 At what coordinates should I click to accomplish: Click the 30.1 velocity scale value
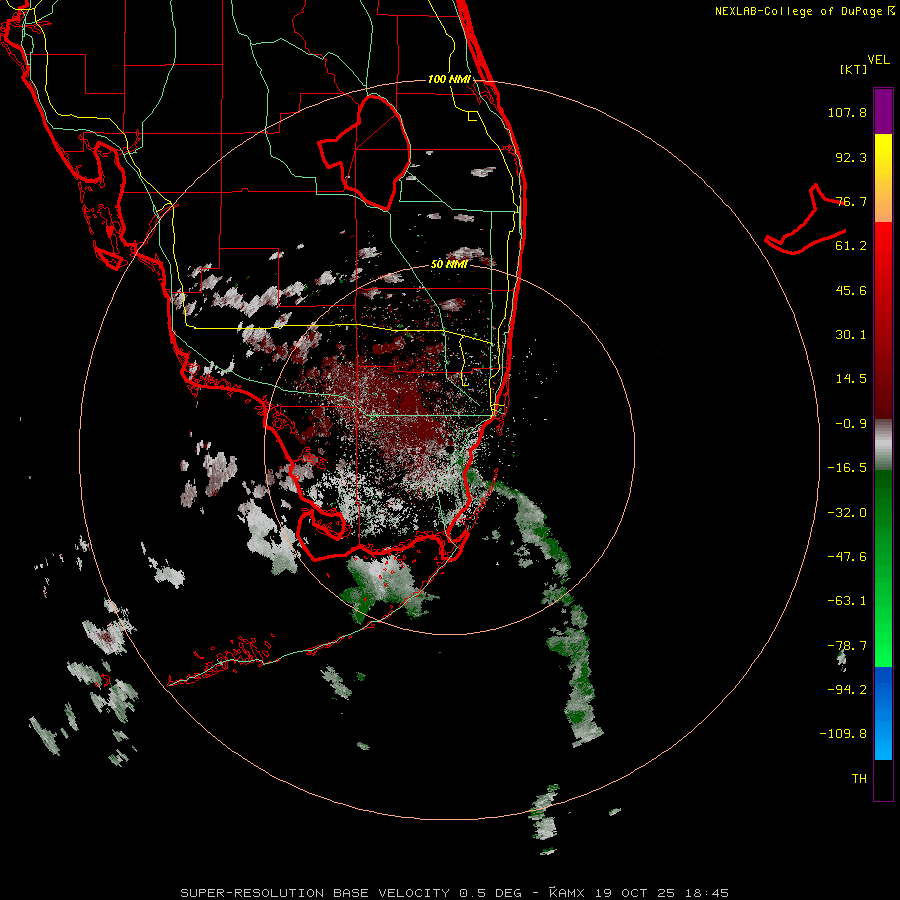click(851, 335)
